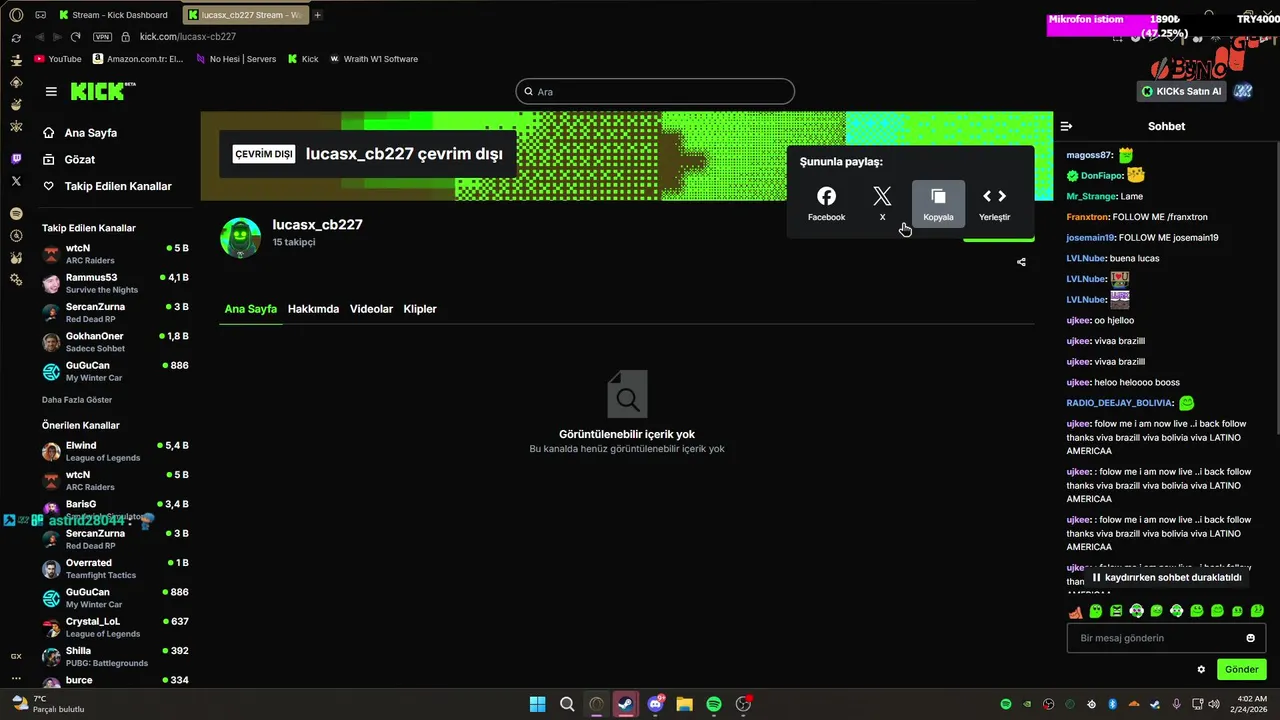Open the emoji picker in chat input
The height and width of the screenshot is (720, 1280).
pos(1250,638)
